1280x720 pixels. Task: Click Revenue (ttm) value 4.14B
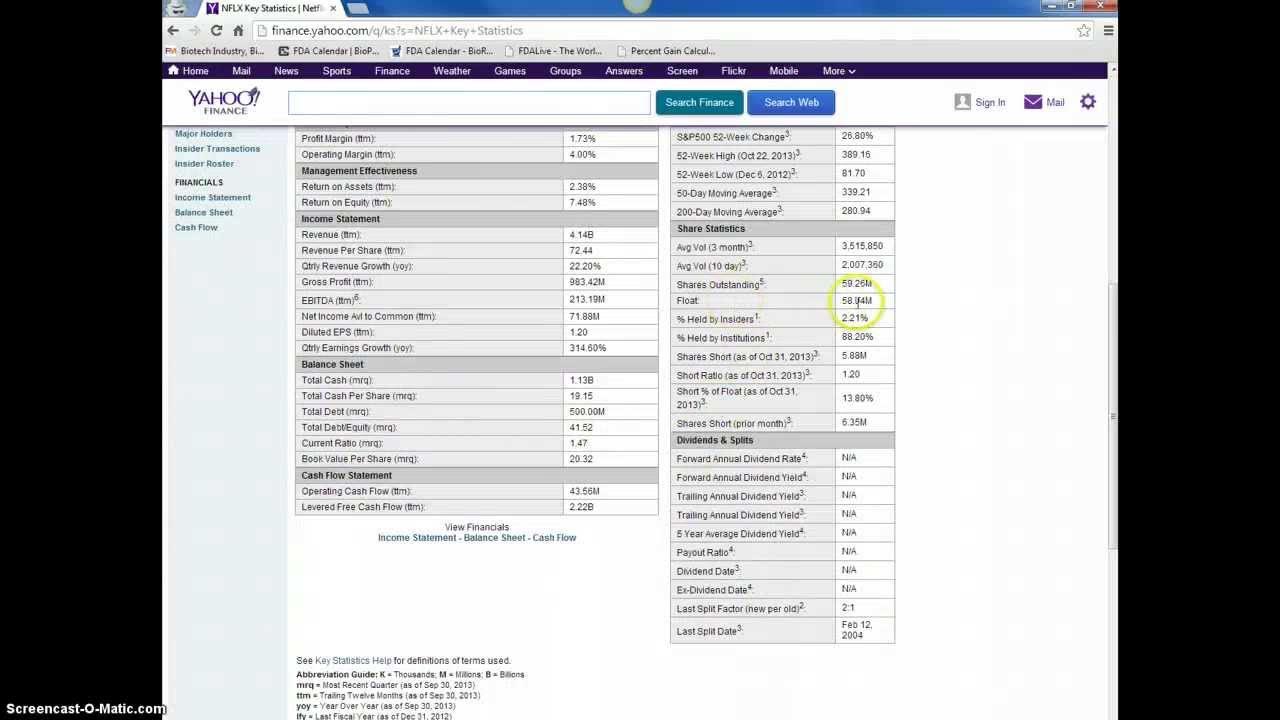point(610,234)
